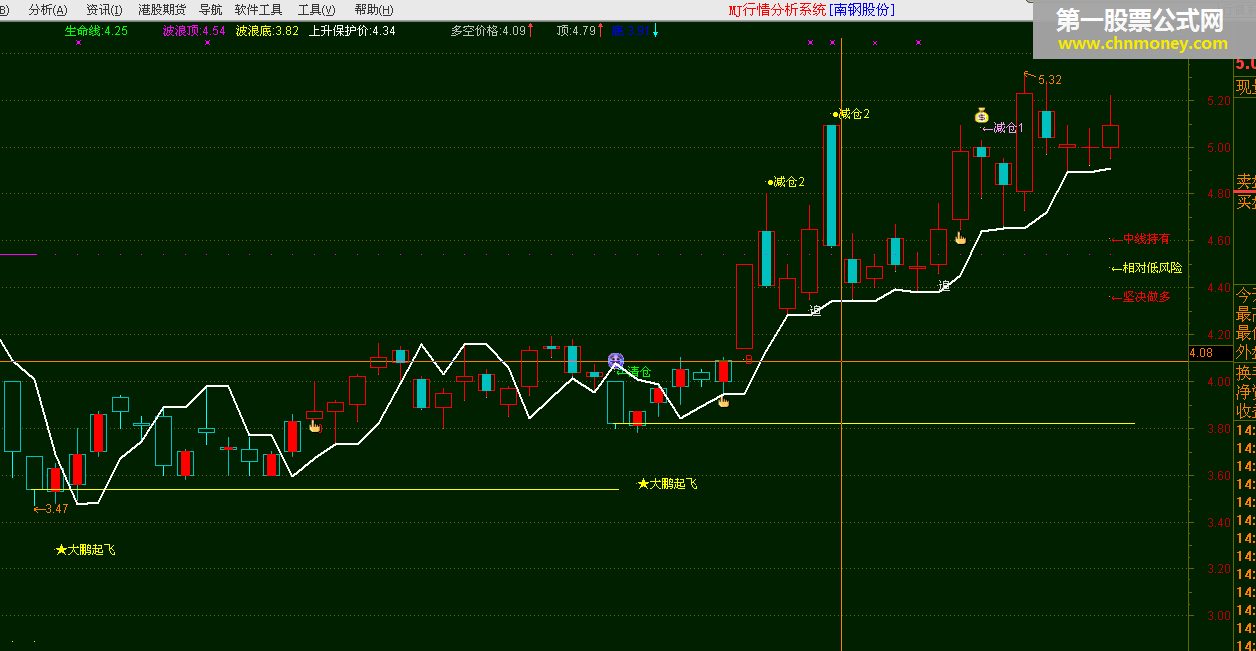Click the 5.00 price axis label
Image resolution: width=1256 pixels, height=651 pixels.
click(x=1218, y=148)
